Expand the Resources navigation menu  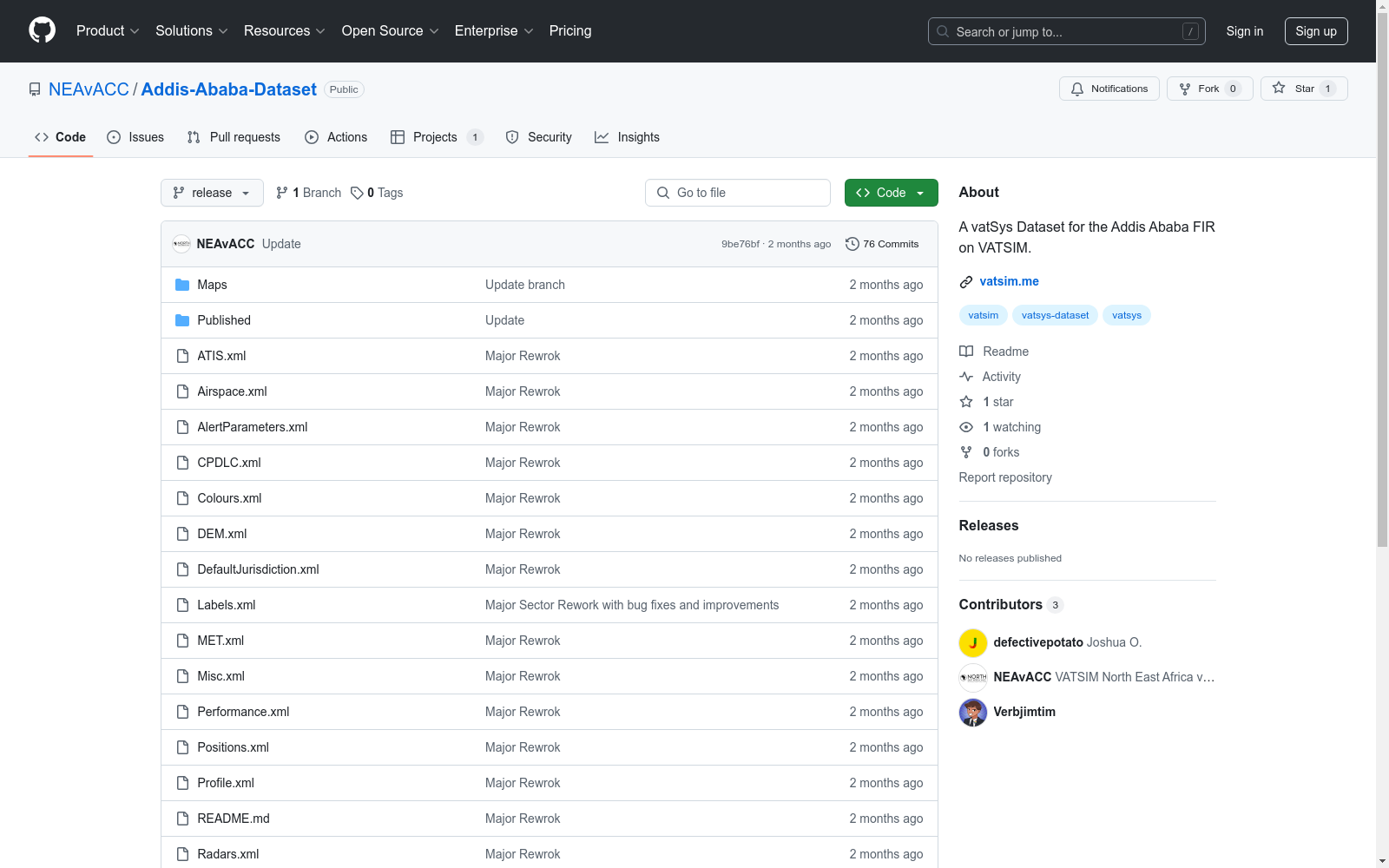pyautogui.click(x=285, y=30)
